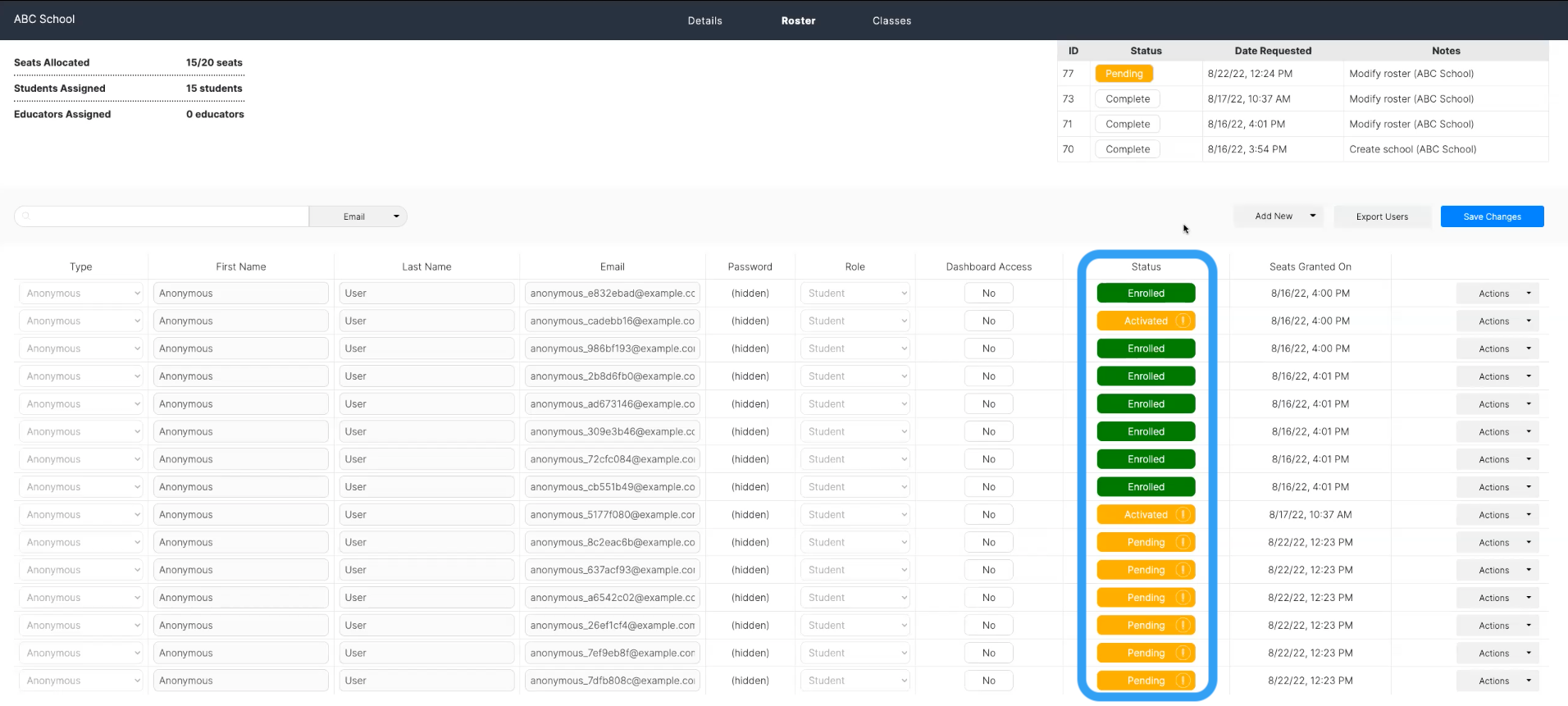Click warning icon on Pending status for anonymous_a6542c02
Viewport: 1568px width, 706px height.
[1183, 598]
